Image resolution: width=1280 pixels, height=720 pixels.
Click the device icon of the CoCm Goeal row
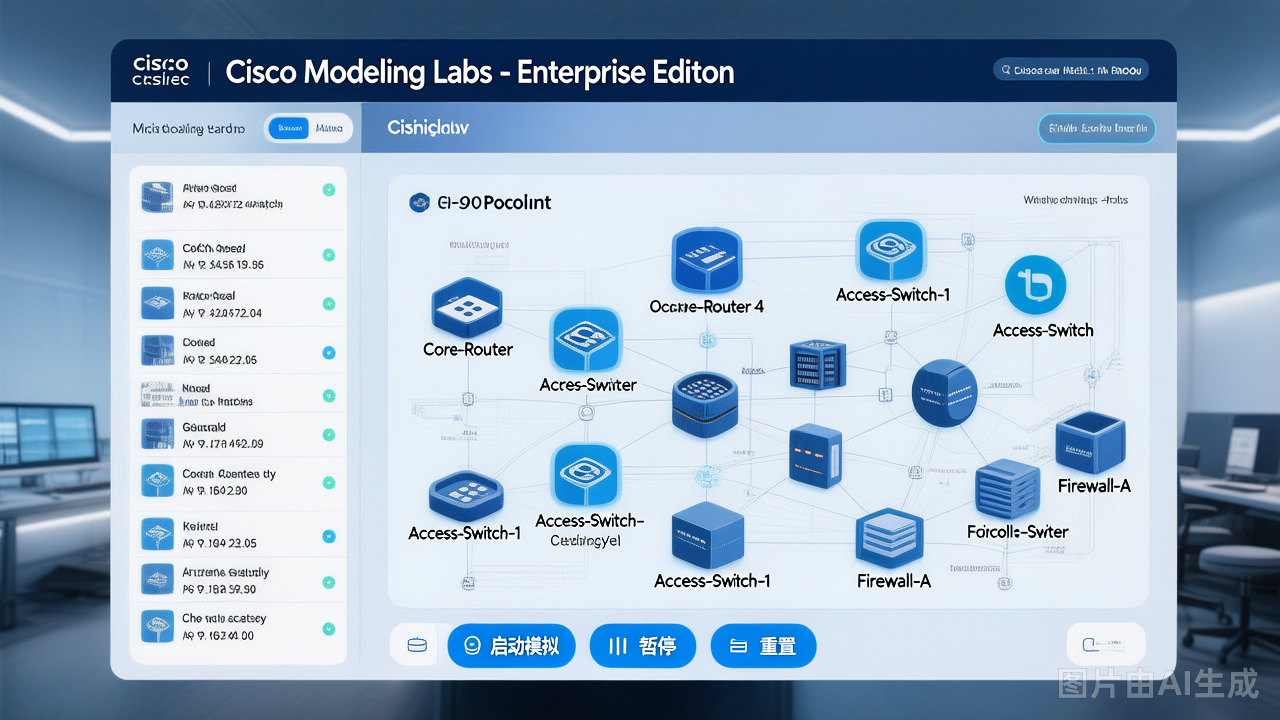[159, 255]
